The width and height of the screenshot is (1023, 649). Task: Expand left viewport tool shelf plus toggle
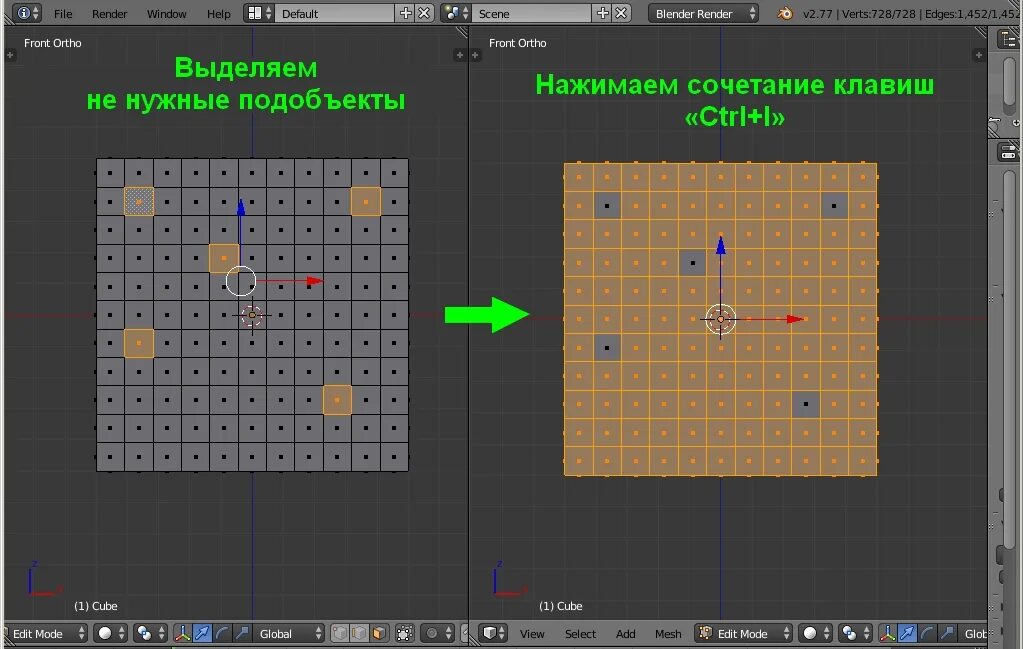10,55
